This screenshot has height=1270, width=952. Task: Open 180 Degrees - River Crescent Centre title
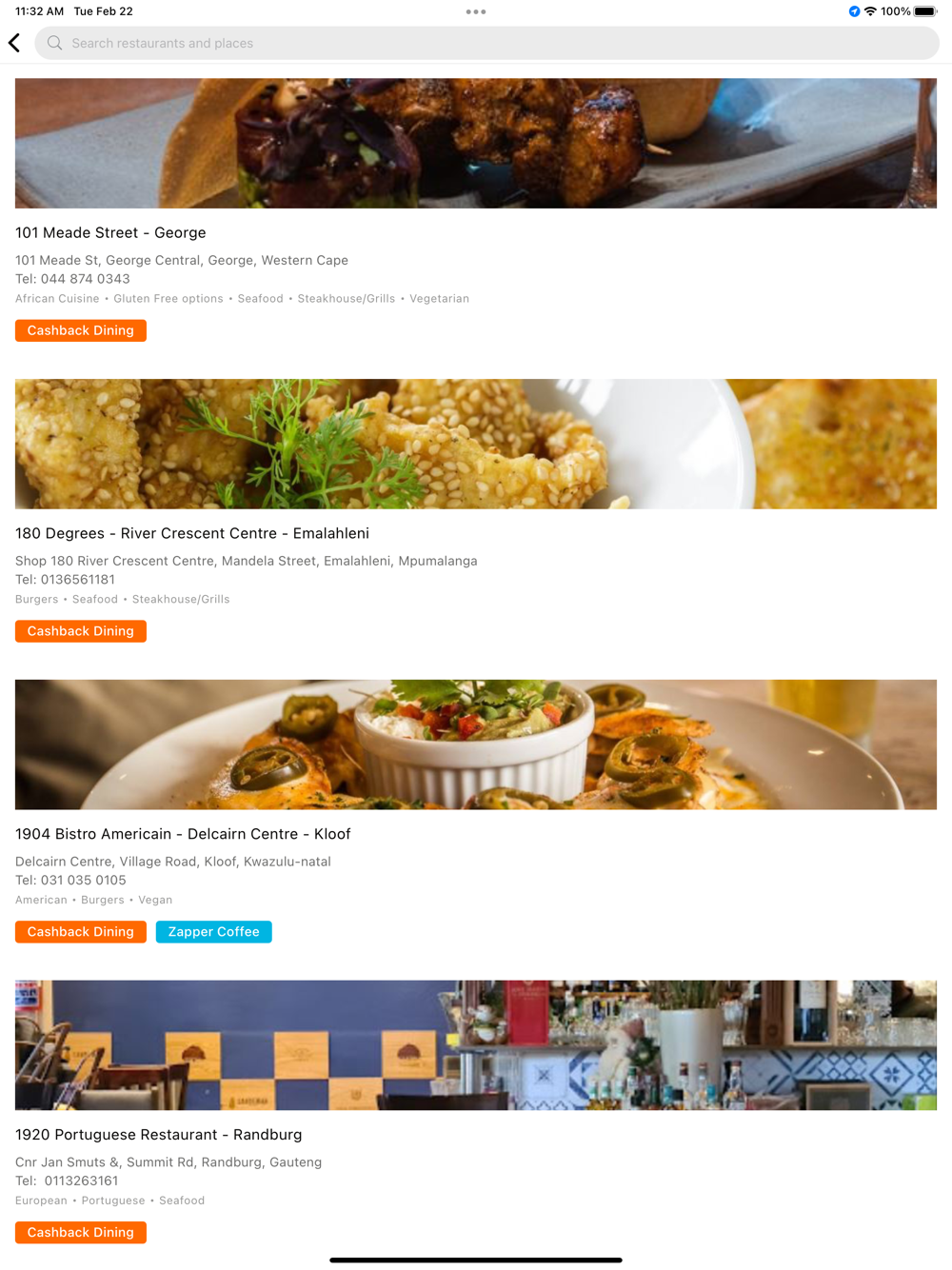tap(192, 533)
